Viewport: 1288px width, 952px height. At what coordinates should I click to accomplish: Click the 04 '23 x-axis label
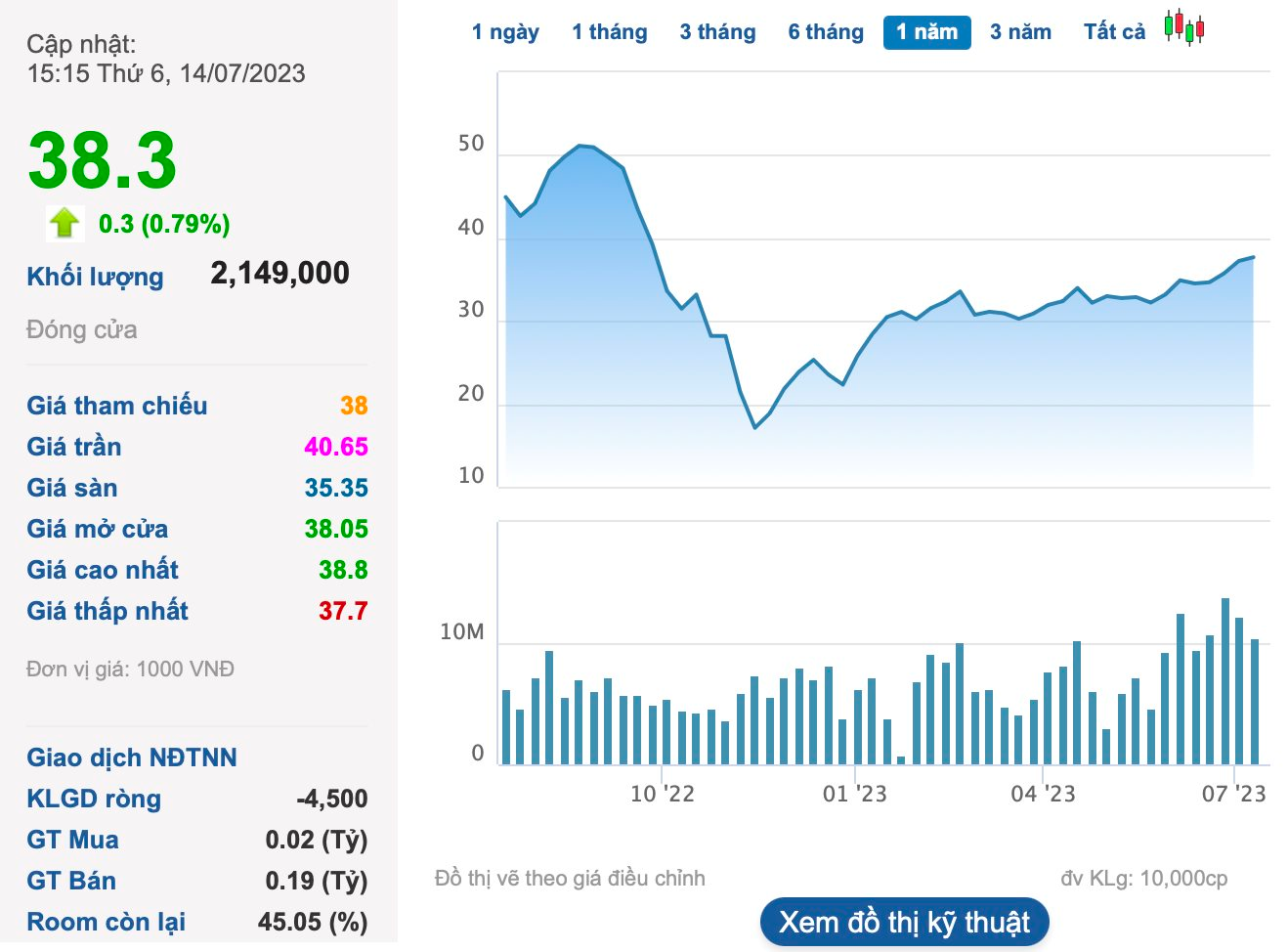1043,794
